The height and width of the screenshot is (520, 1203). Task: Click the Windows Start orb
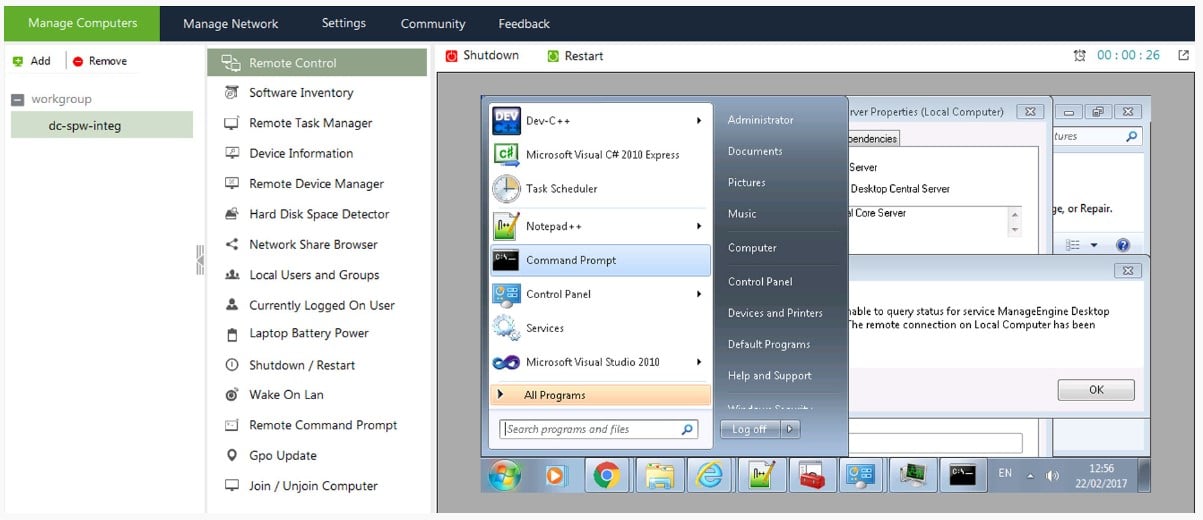[x=505, y=476]
